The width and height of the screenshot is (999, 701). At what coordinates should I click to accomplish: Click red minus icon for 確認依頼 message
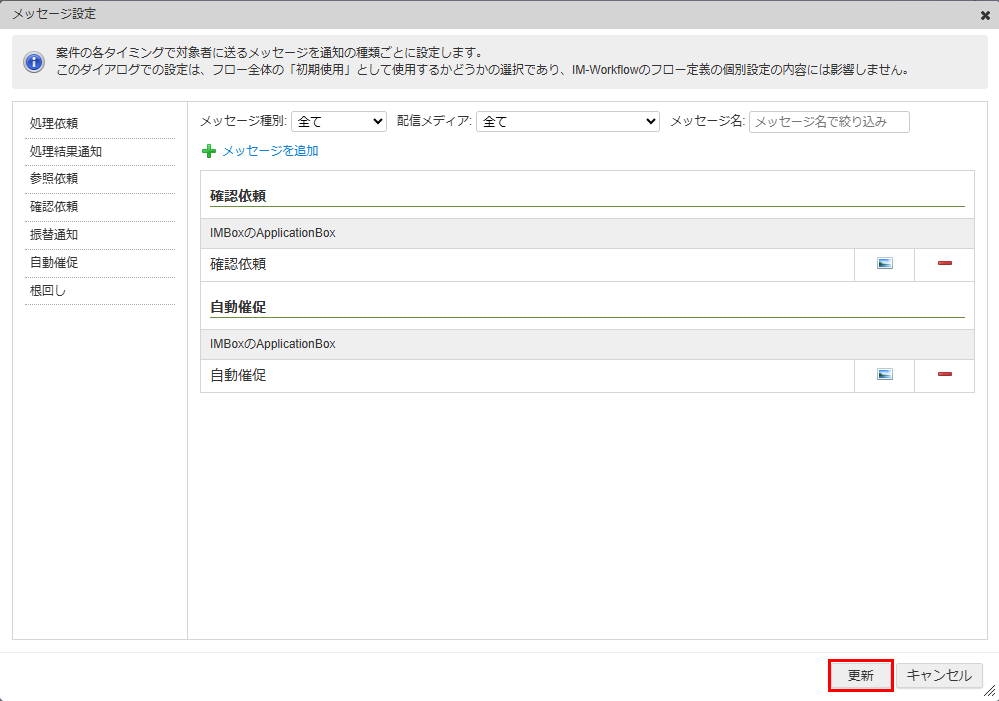tap(944, 264)
